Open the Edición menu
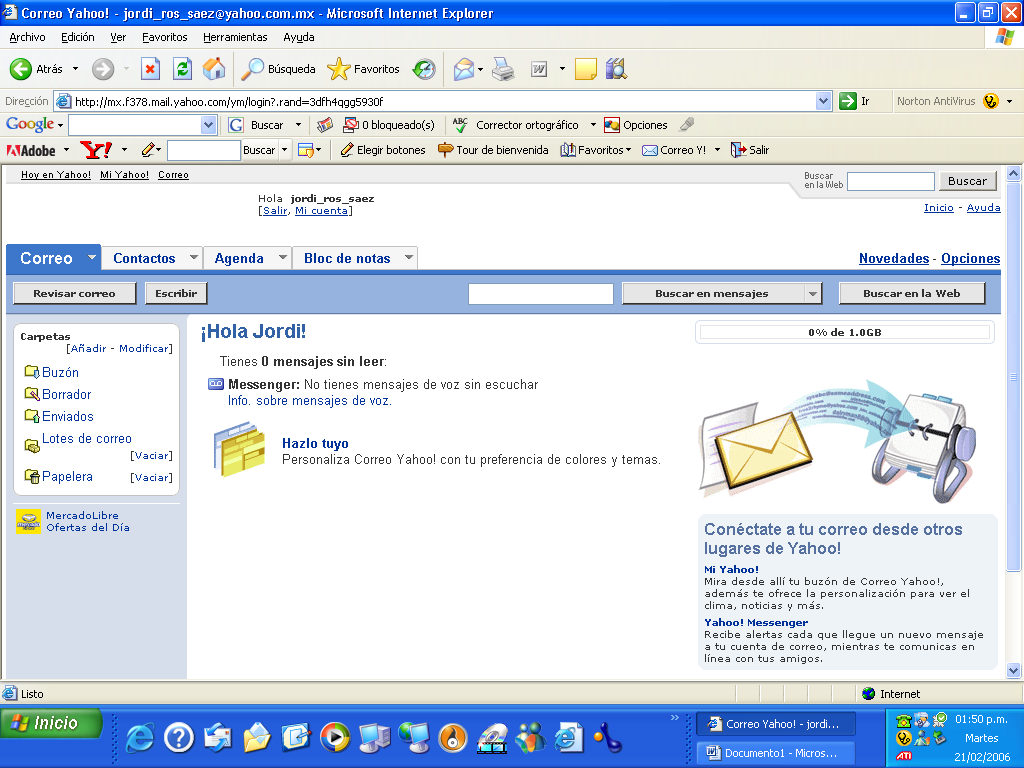The image size is (1024, 768). click(x=78, y=37)
